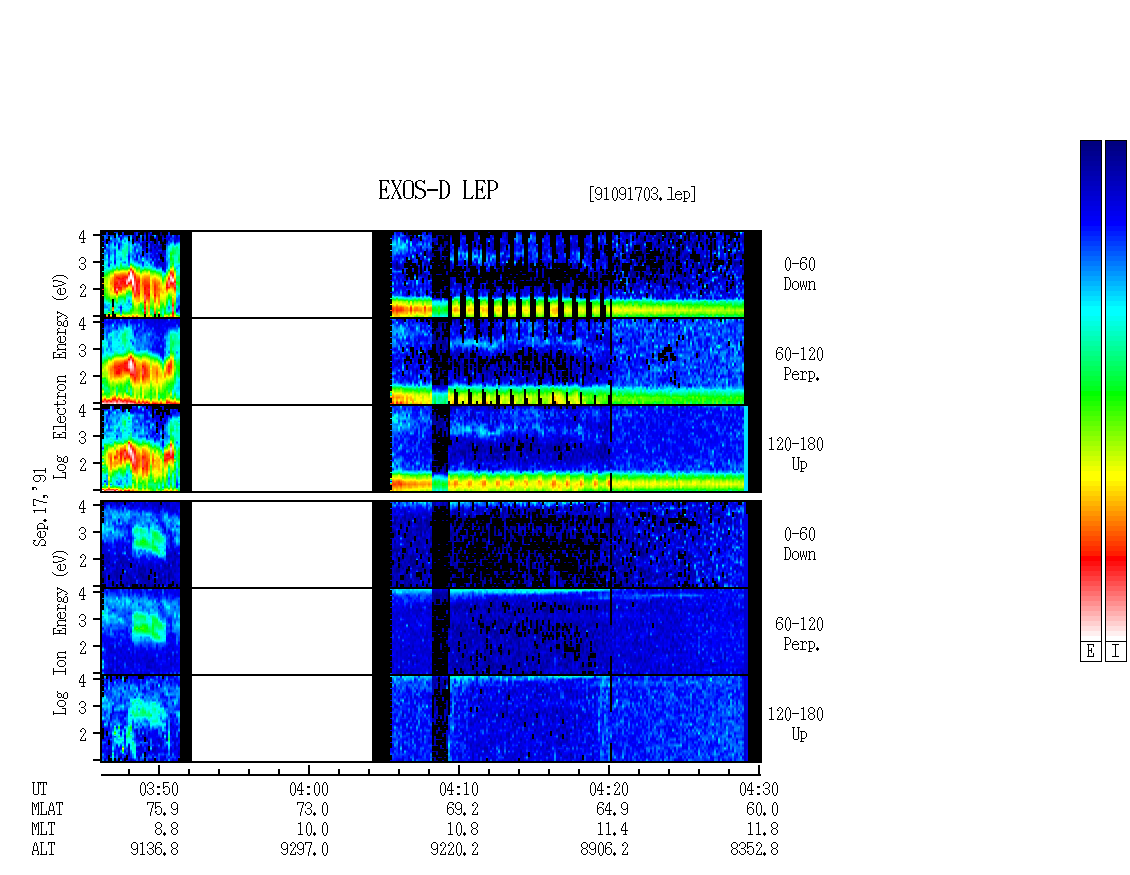The height and width of the screenshot is (875, 1130).
Task: Click the MLT value 10.8
Action: pos(463,829)
